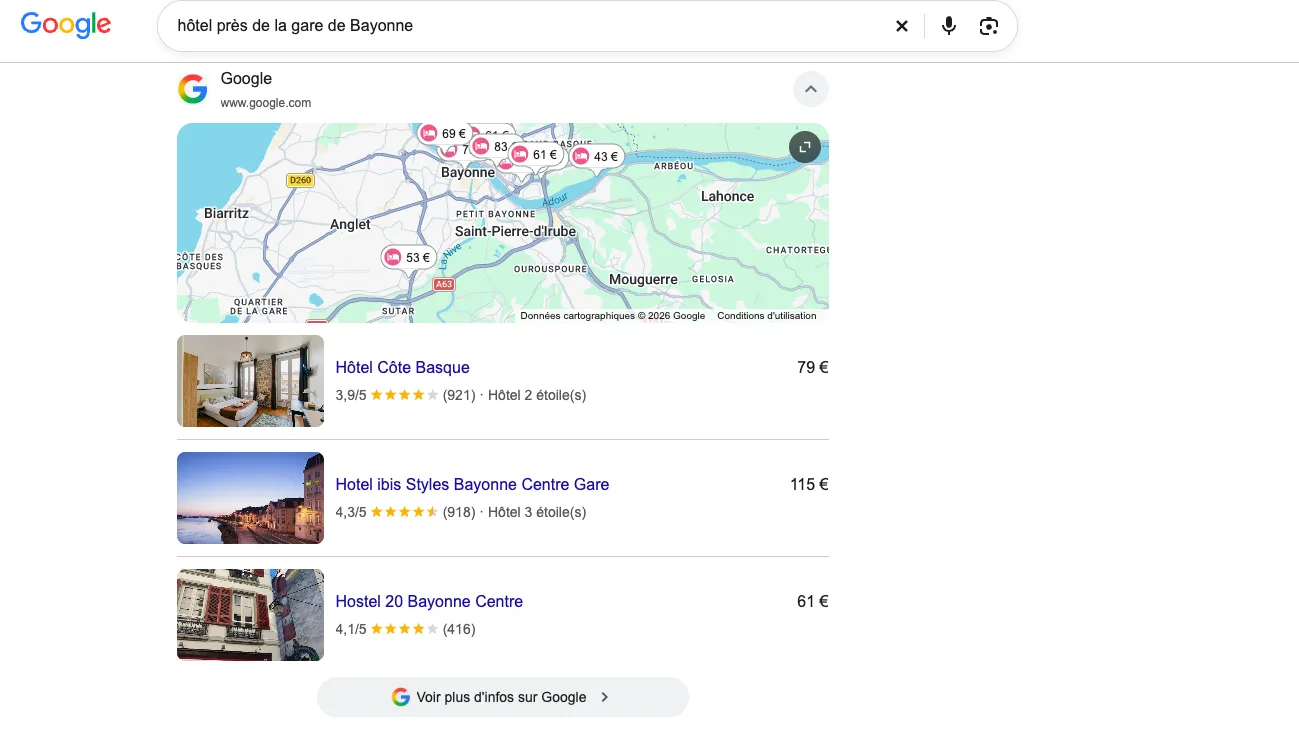The image size is (1299, 729).
Task: Click the 3,9/5 rating with 921 reviews
Action: pyautogui.click(x=405, y=395)
